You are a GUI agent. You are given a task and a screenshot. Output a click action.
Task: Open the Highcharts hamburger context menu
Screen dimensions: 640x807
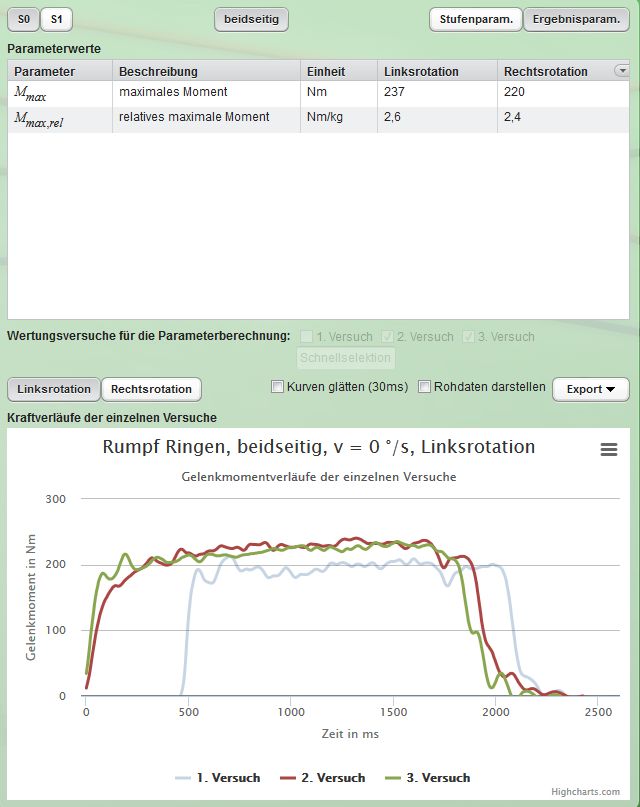pos(608,450)
